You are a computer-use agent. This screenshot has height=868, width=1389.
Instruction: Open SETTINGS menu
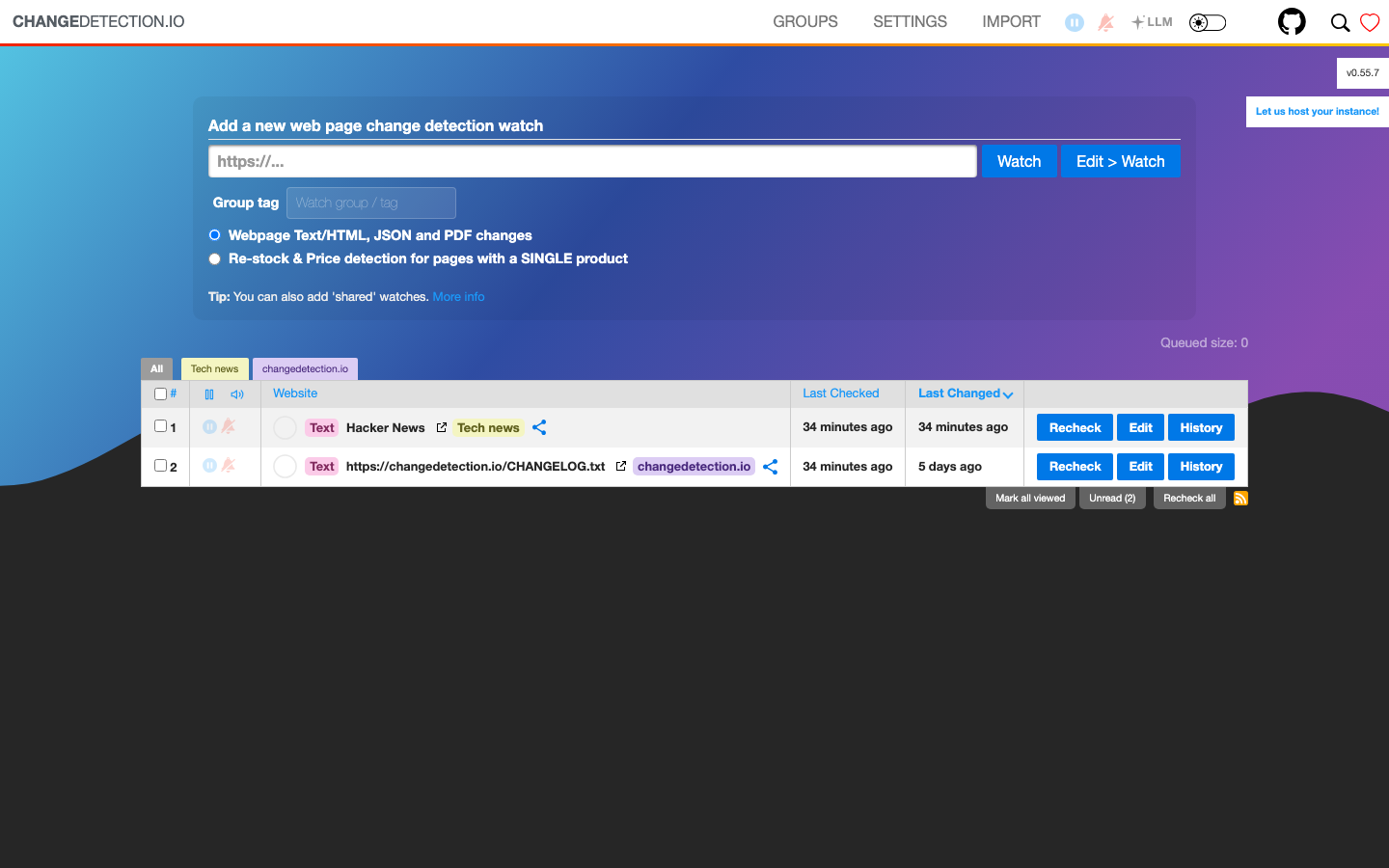[x=910, y=21]
